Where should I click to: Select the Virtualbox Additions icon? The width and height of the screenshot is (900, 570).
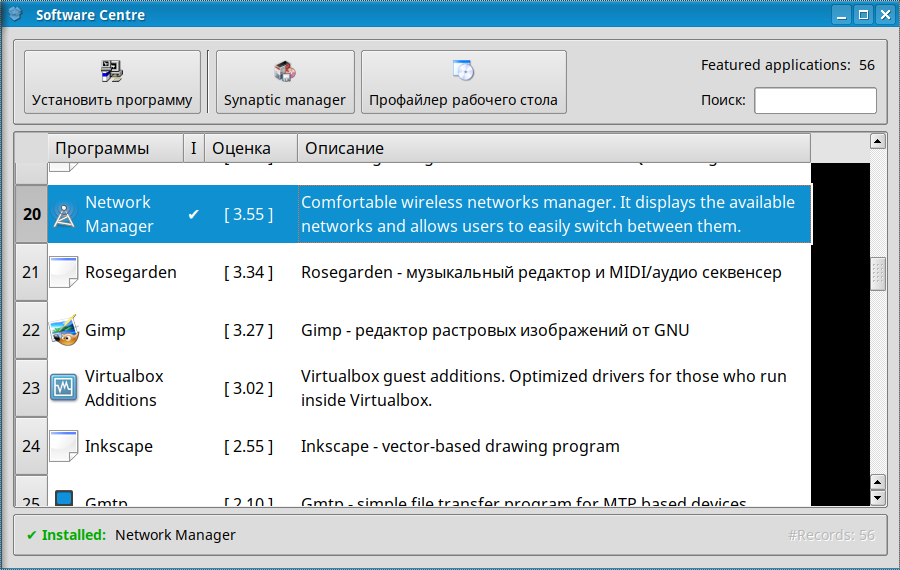[x=64, y=388]
